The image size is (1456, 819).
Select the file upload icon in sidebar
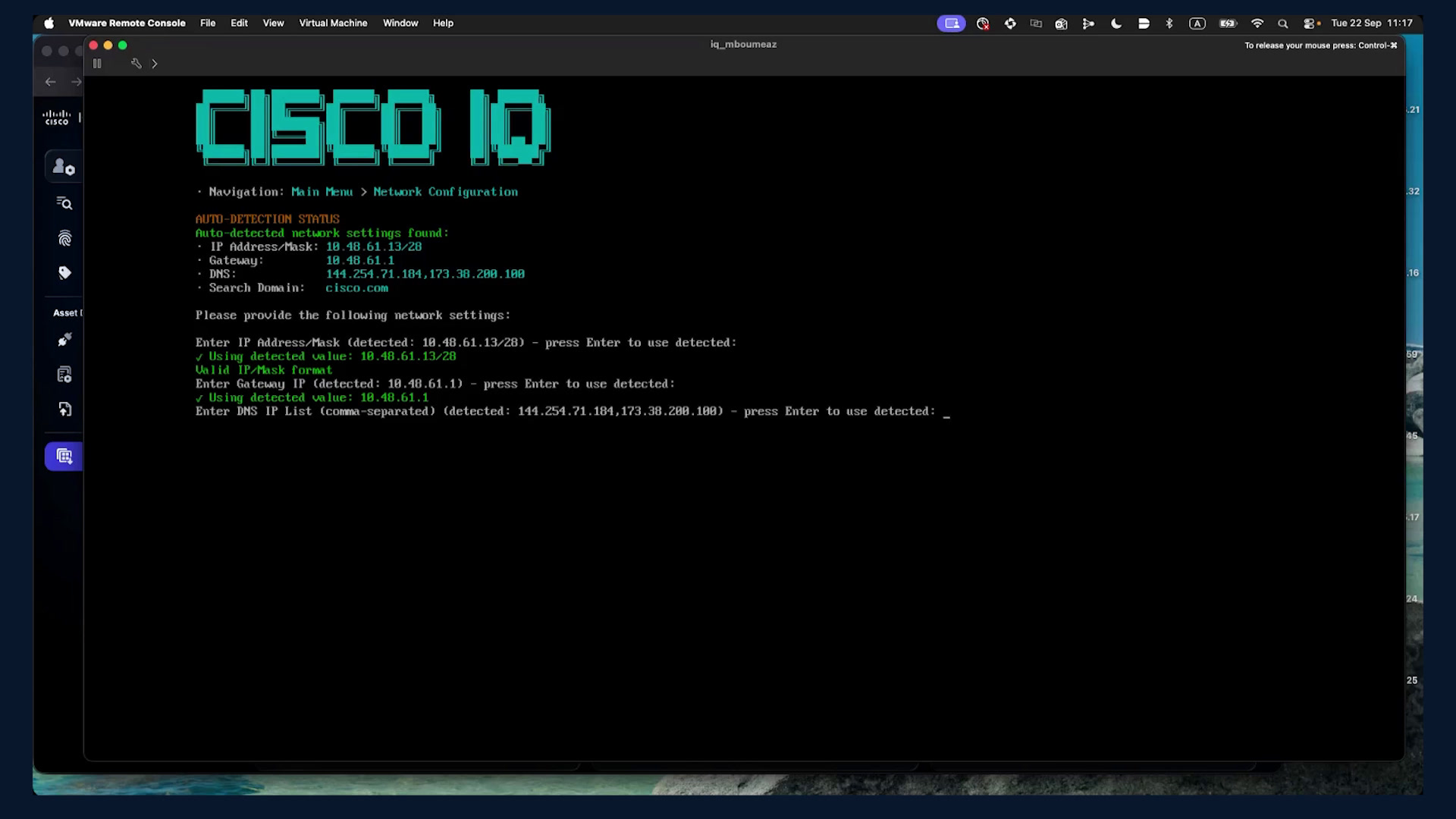[64, 409]
